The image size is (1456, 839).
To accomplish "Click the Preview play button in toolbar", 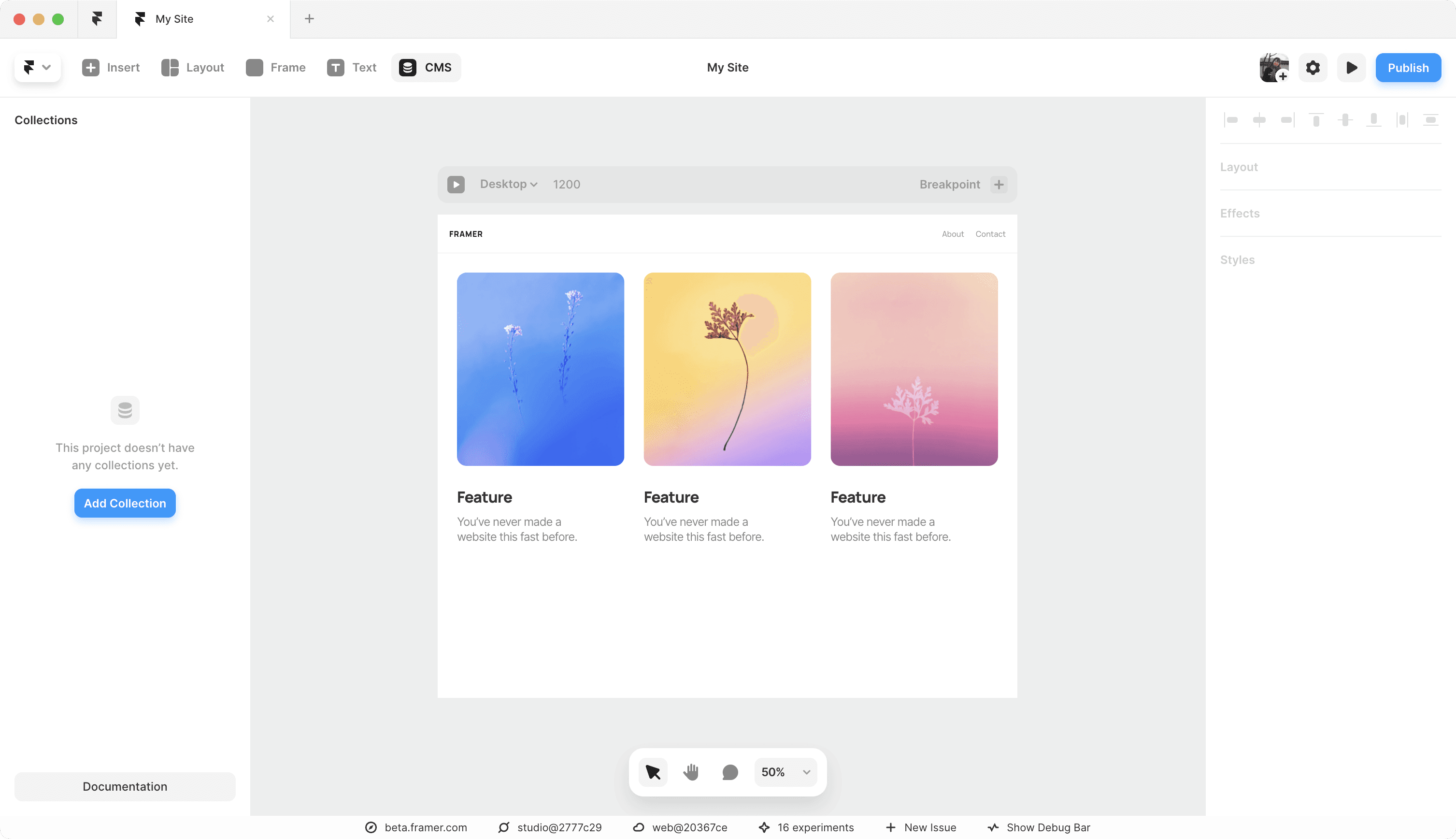I will point(1351,68).
